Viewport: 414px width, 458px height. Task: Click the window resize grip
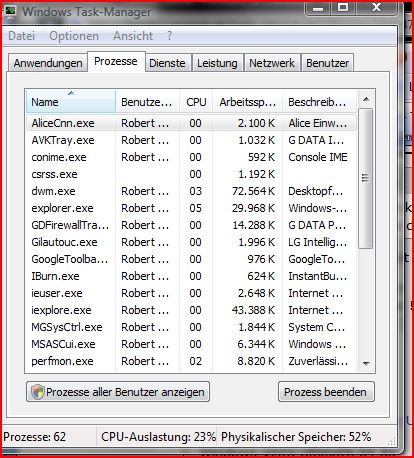point(392,441)
